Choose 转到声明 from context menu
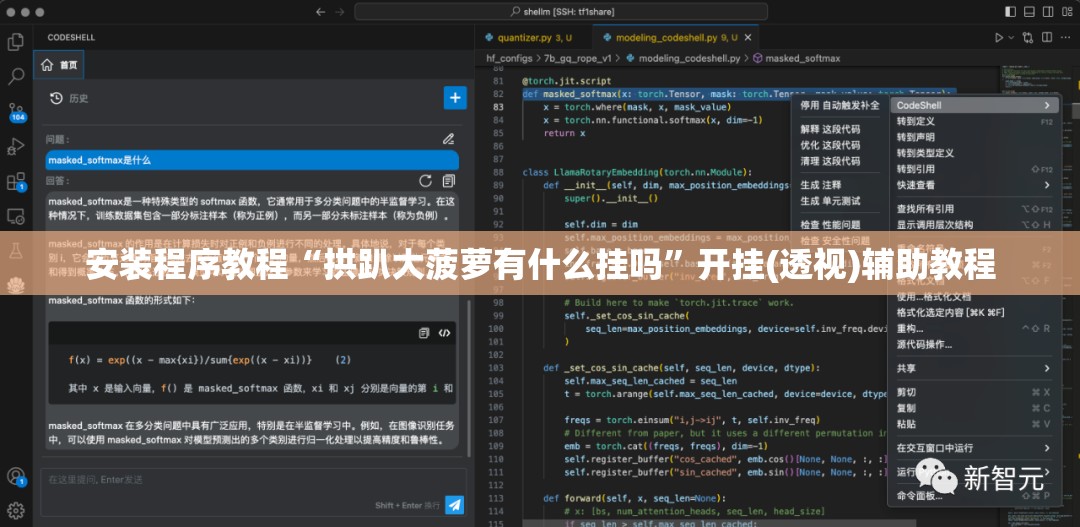The height and width of the screenshot is (527, 1080). [974, 137]
